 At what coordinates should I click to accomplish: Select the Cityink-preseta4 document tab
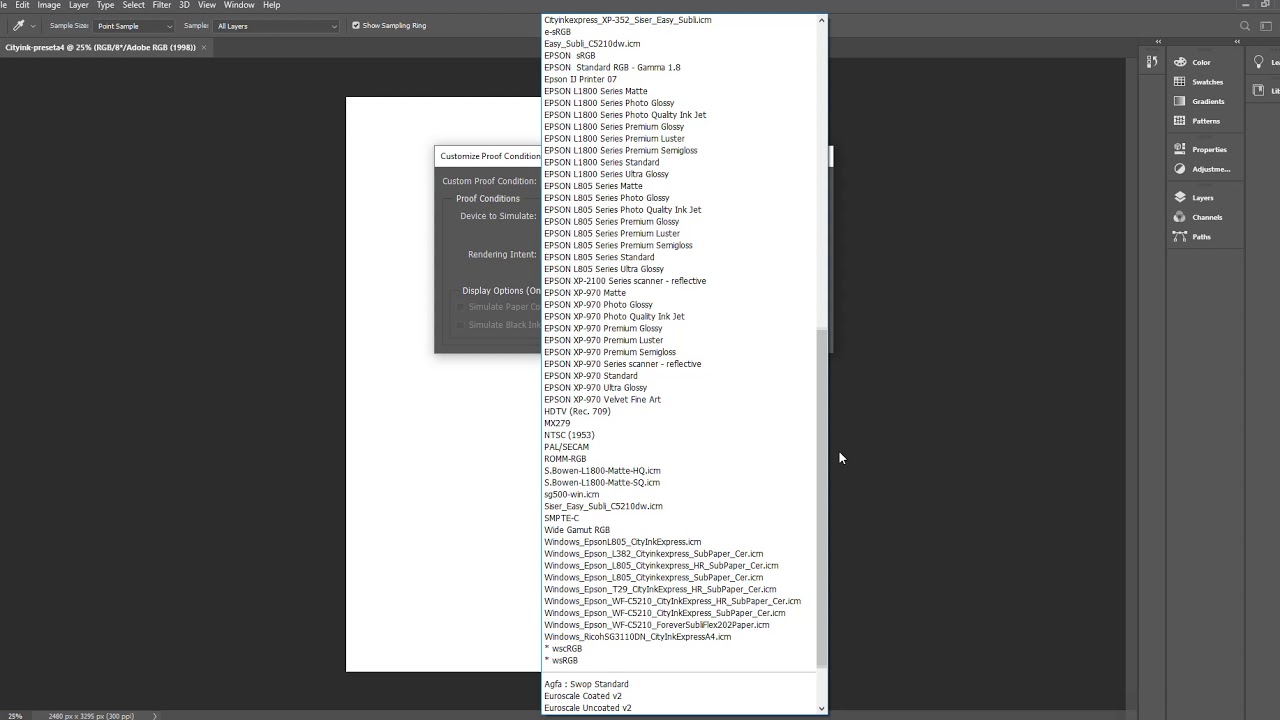coord(100,47)
